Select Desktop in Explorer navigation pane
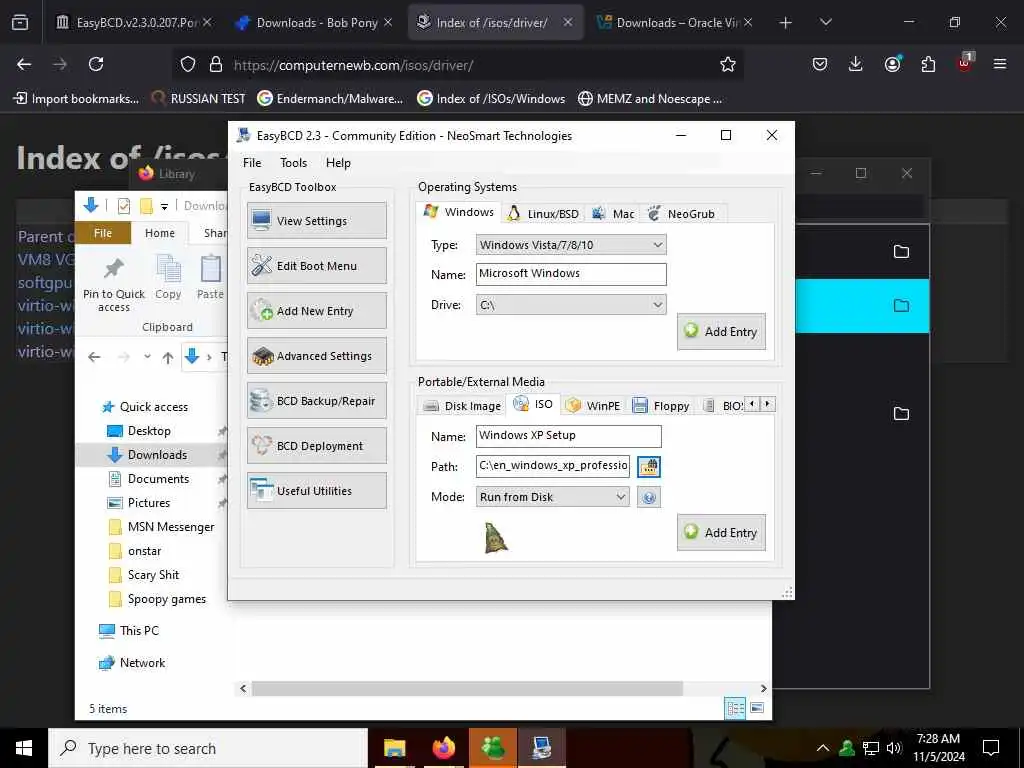1024x768 pixels. [139, 431]
